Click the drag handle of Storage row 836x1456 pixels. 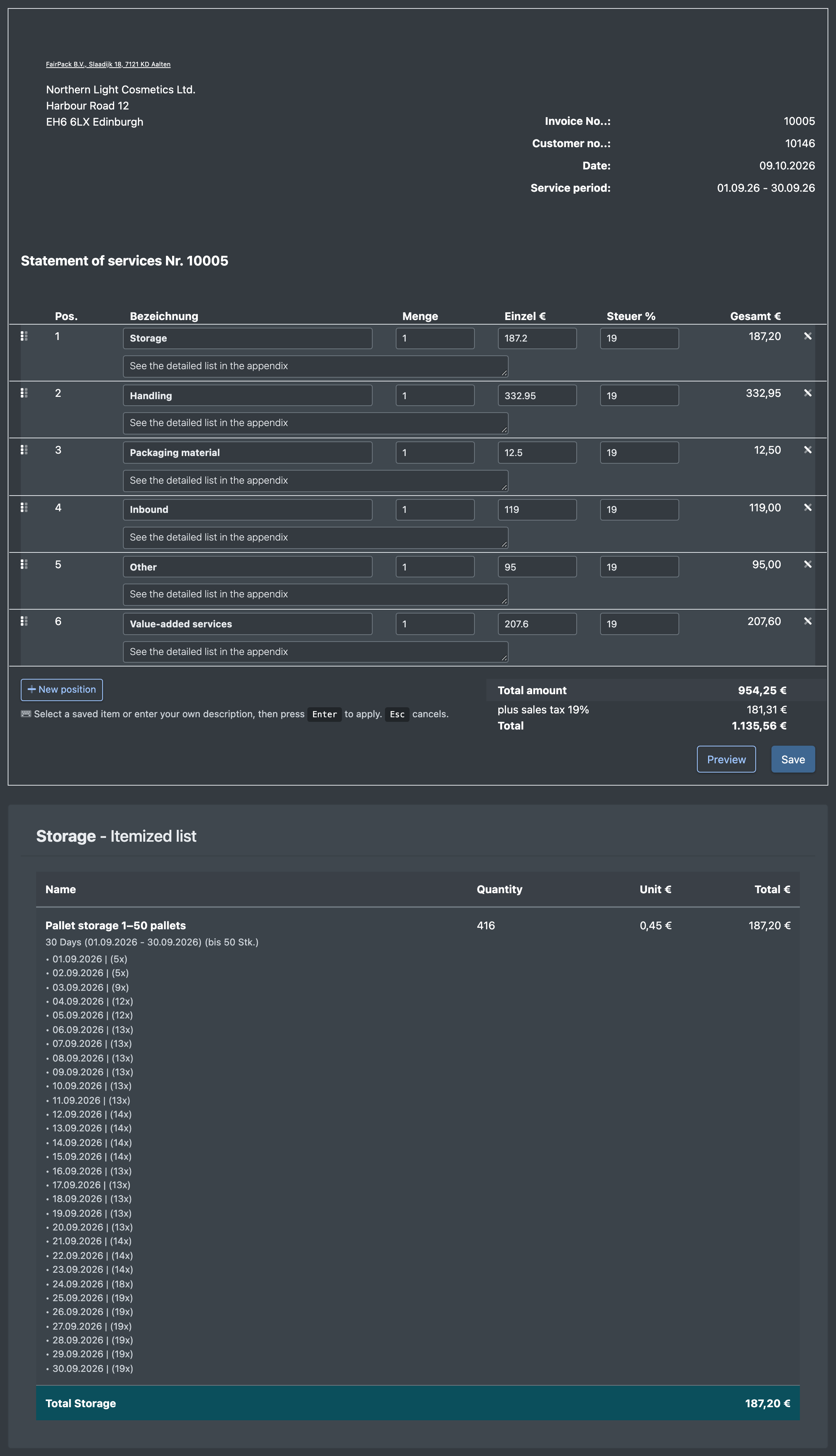click(24, 336)
